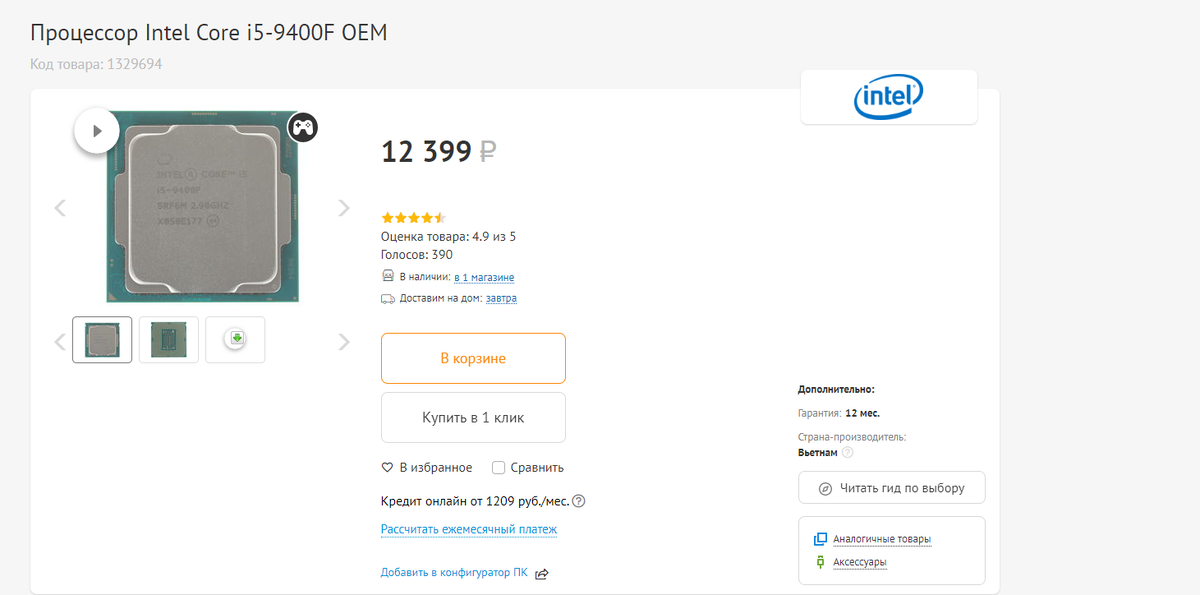Click the gamepad icon on the product image
Screen dimensions: 1200x595
pyautogui.click(x=303, y=127)
